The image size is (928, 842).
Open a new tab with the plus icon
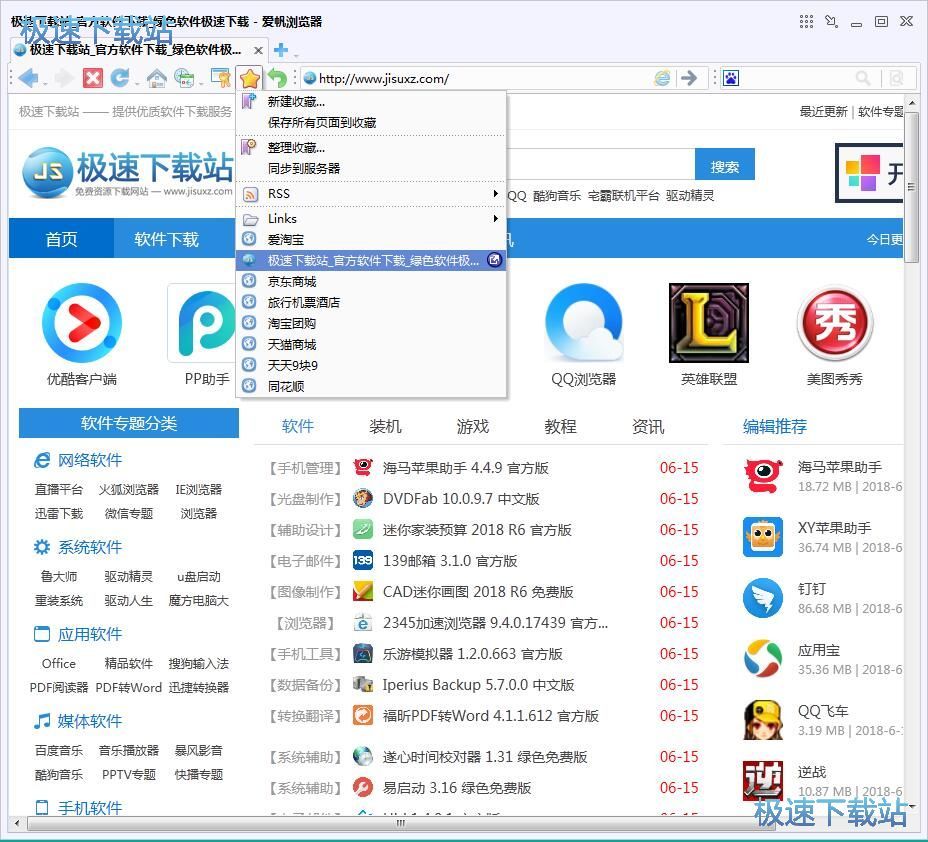pos(281,50)
